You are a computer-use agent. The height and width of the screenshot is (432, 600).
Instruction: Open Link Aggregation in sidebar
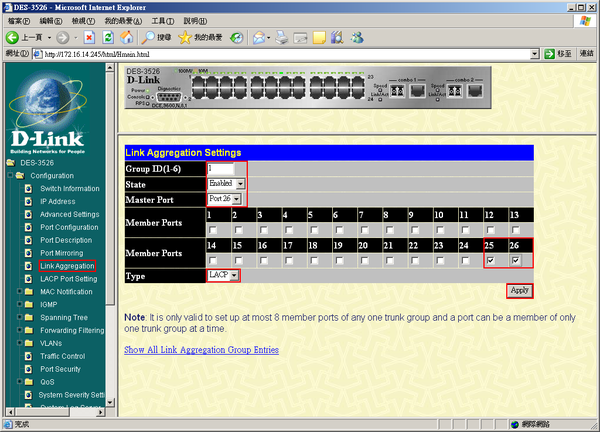click(x=67, y=266)
